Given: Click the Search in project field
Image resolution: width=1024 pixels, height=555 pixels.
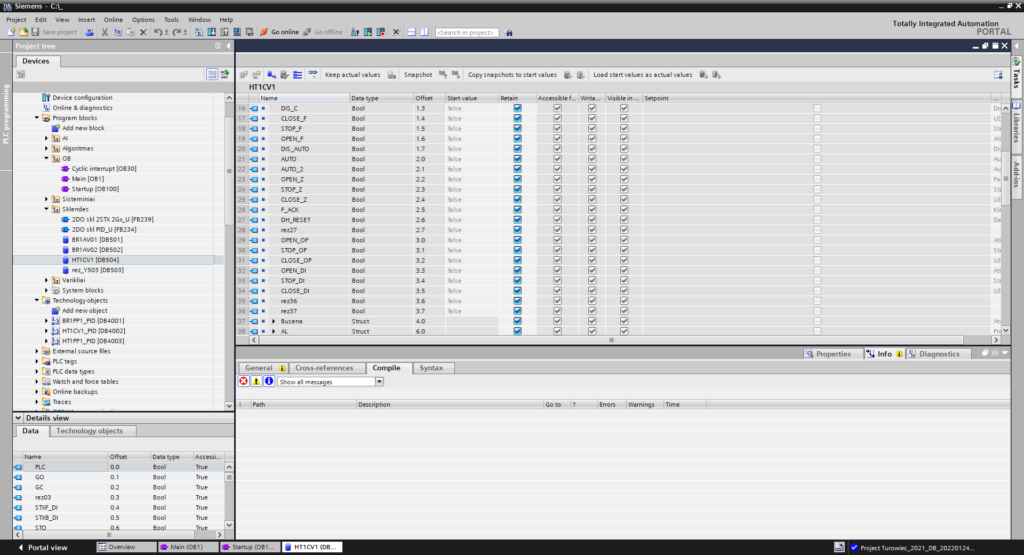Looking at the screenshot, I should point(467,32).
